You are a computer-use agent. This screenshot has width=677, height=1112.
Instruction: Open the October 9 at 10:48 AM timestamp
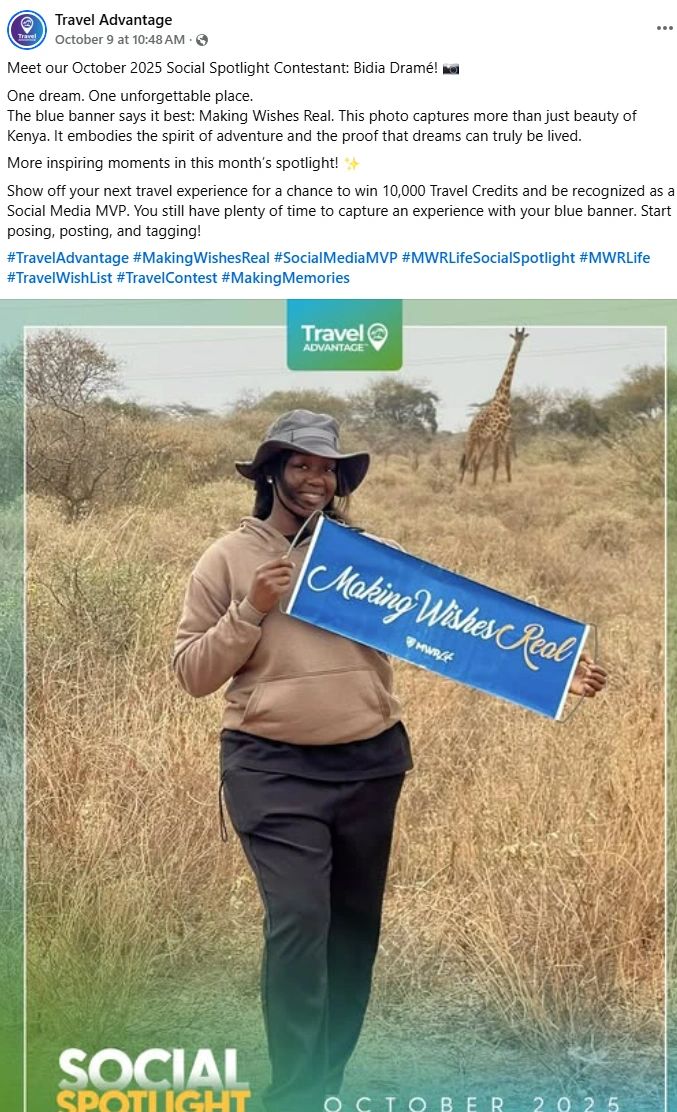tap(120, 40)
